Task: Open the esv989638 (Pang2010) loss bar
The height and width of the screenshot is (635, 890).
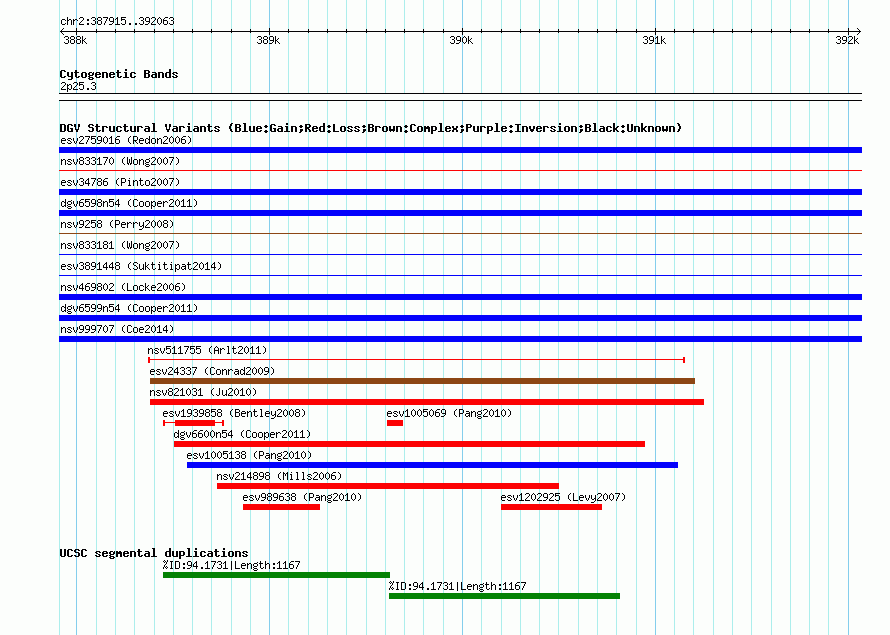Action: (282, 507)
